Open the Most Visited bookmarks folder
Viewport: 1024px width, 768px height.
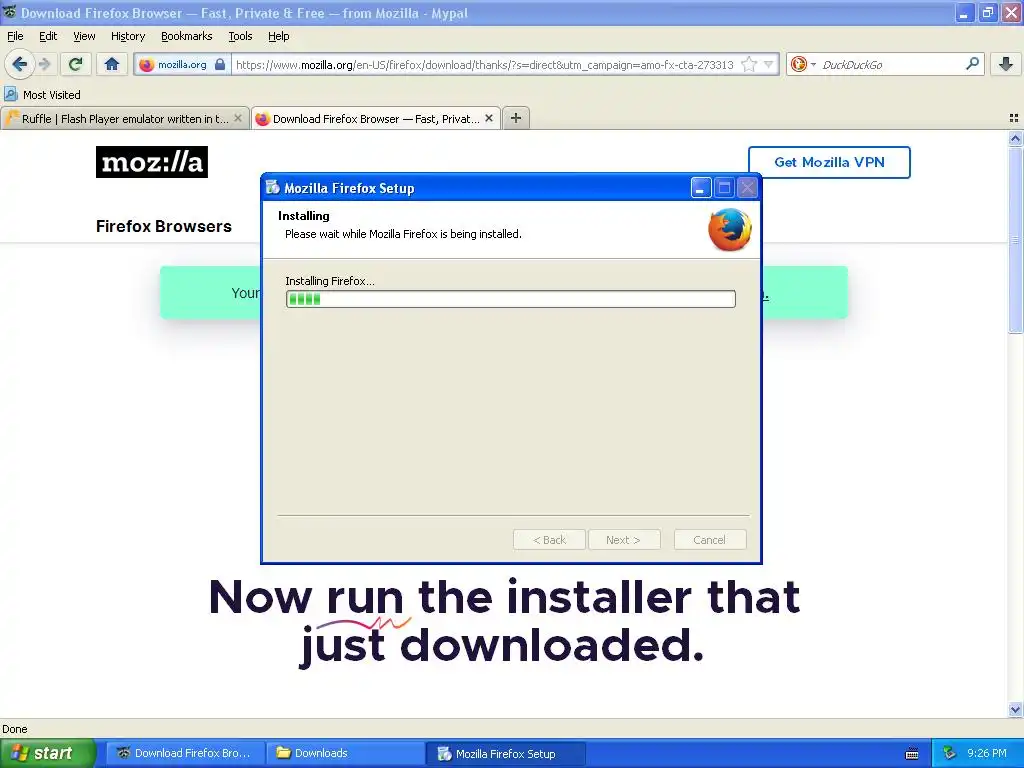tap(42, 95)
